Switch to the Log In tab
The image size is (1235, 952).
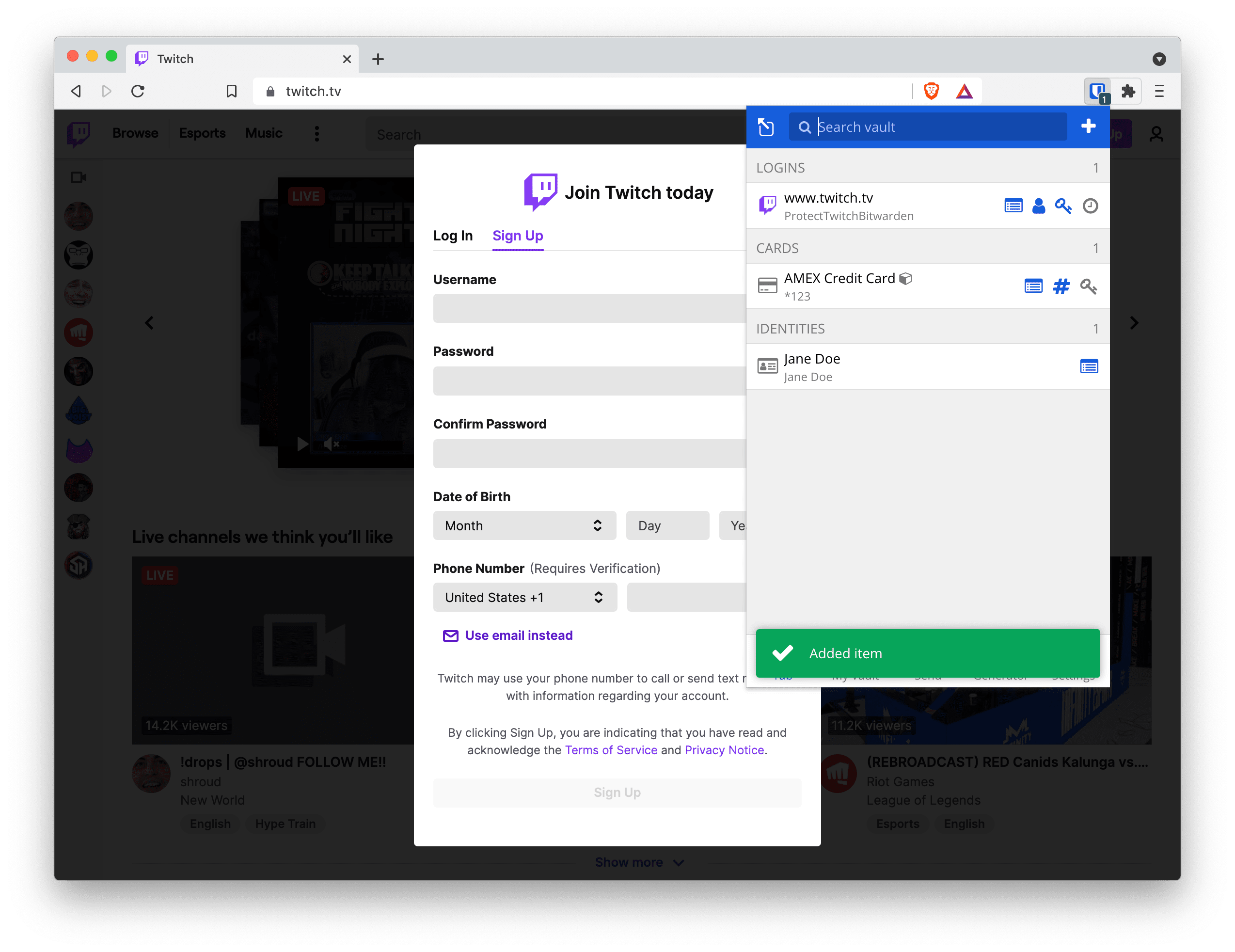point(453,235)
